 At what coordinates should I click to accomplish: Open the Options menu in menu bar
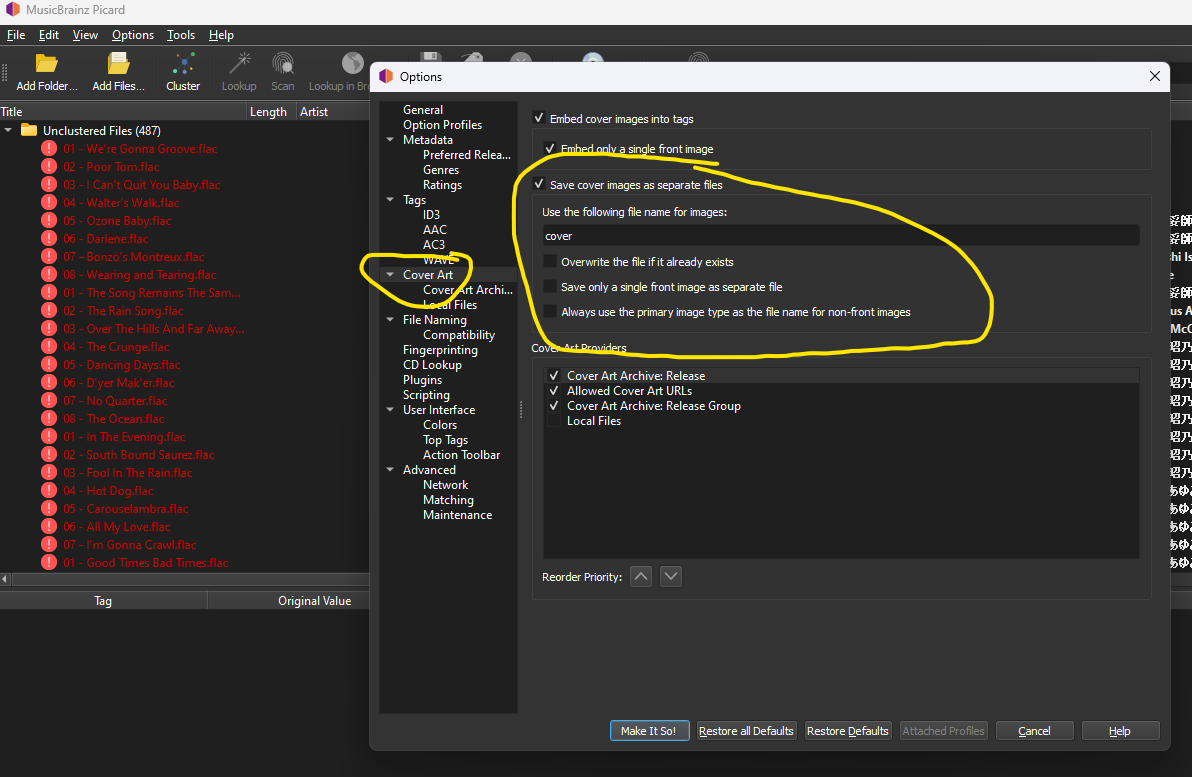click(133, 35)
